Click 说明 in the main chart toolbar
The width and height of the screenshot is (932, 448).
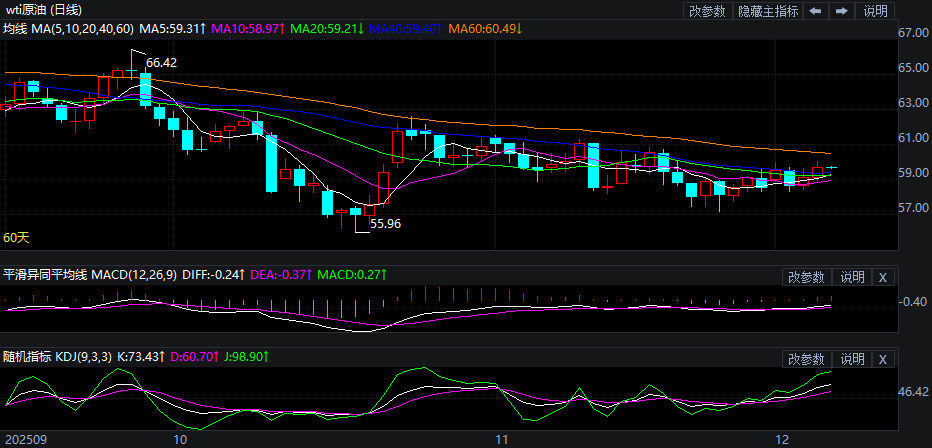point(875,11)
